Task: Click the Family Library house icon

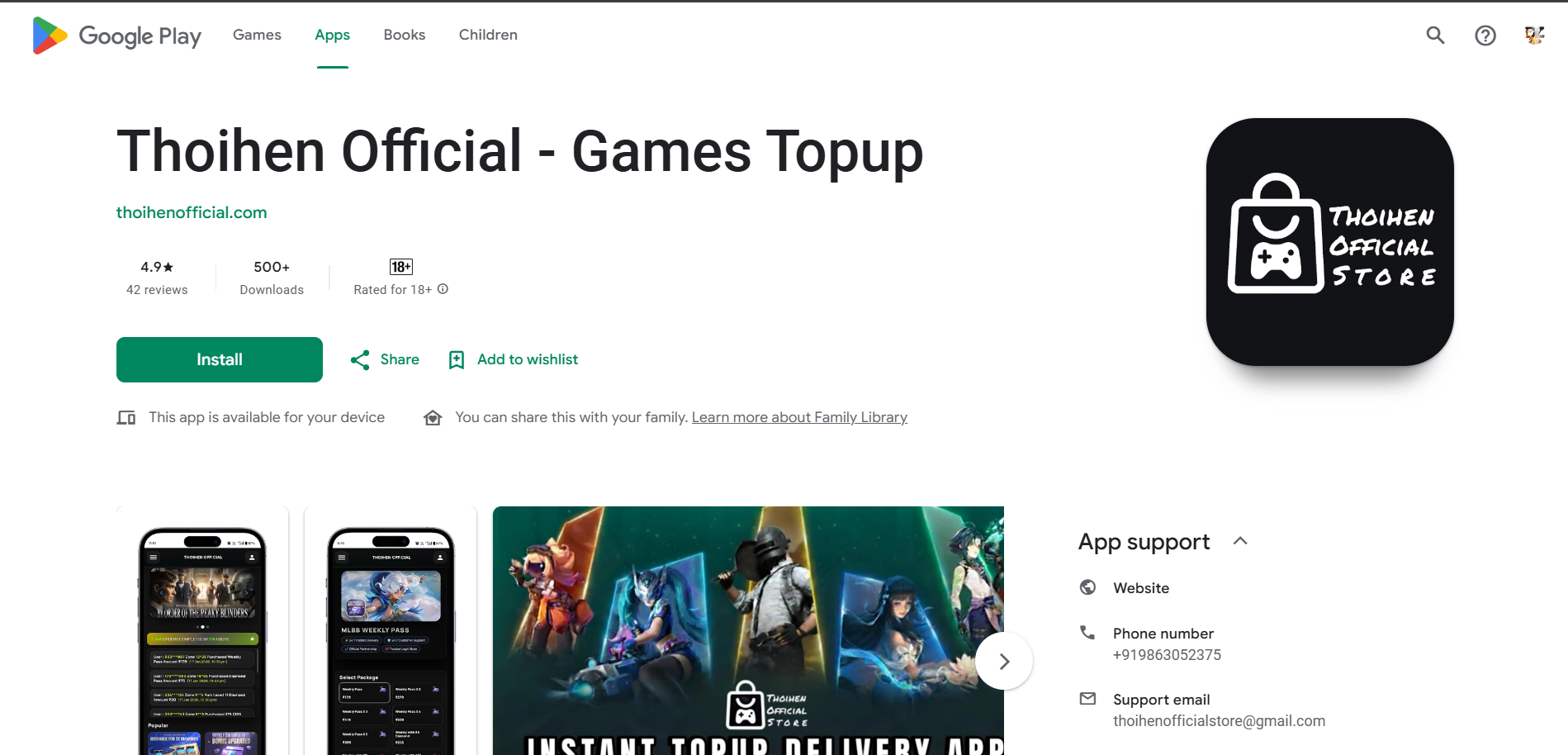Action: pyautogui.click(x=433, y=417)
